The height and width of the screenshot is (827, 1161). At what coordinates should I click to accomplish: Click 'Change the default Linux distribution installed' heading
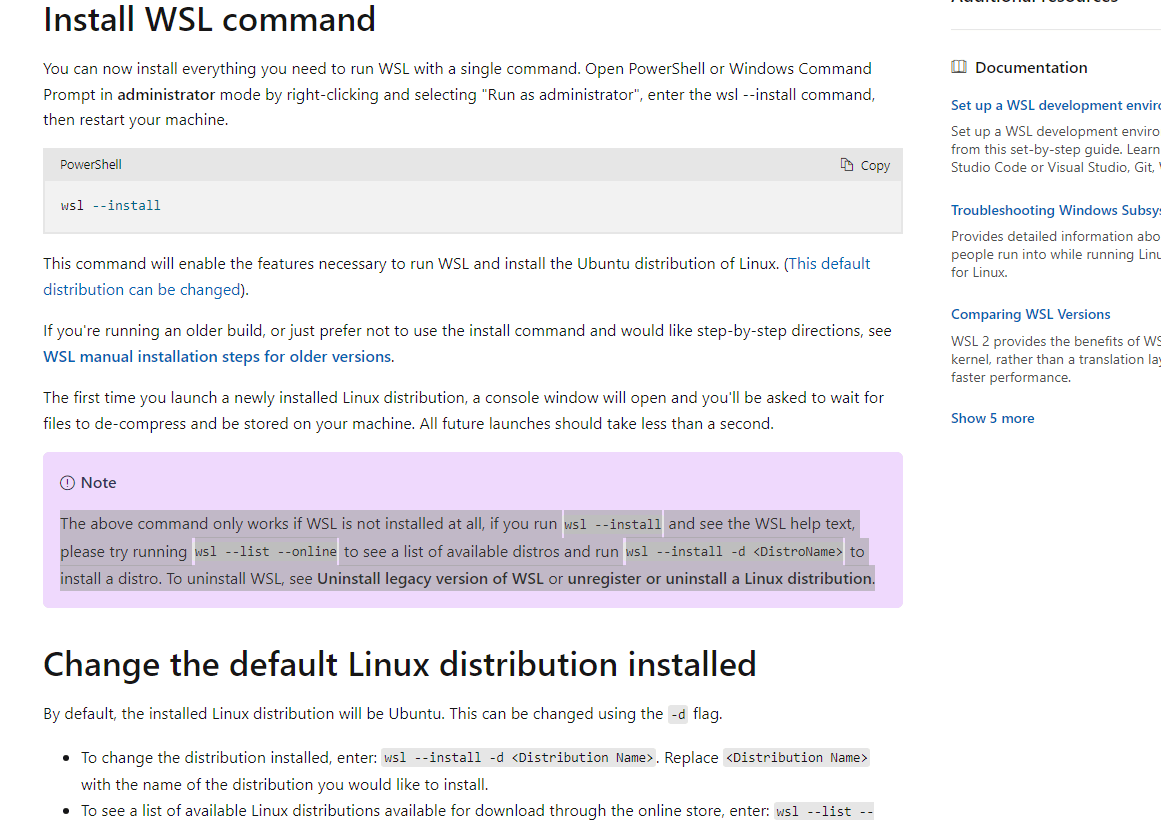point(399,663)
